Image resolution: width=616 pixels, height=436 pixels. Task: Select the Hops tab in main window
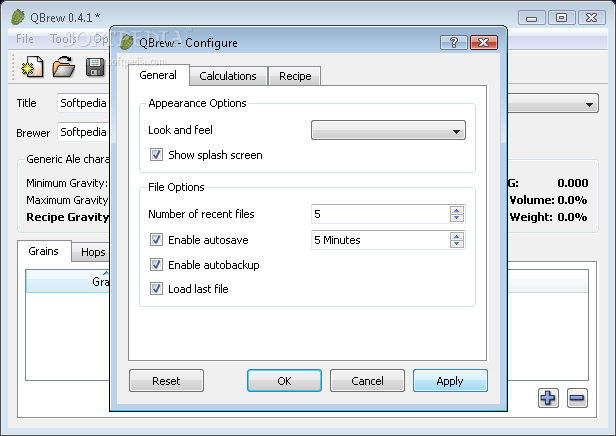coord(92,252)
